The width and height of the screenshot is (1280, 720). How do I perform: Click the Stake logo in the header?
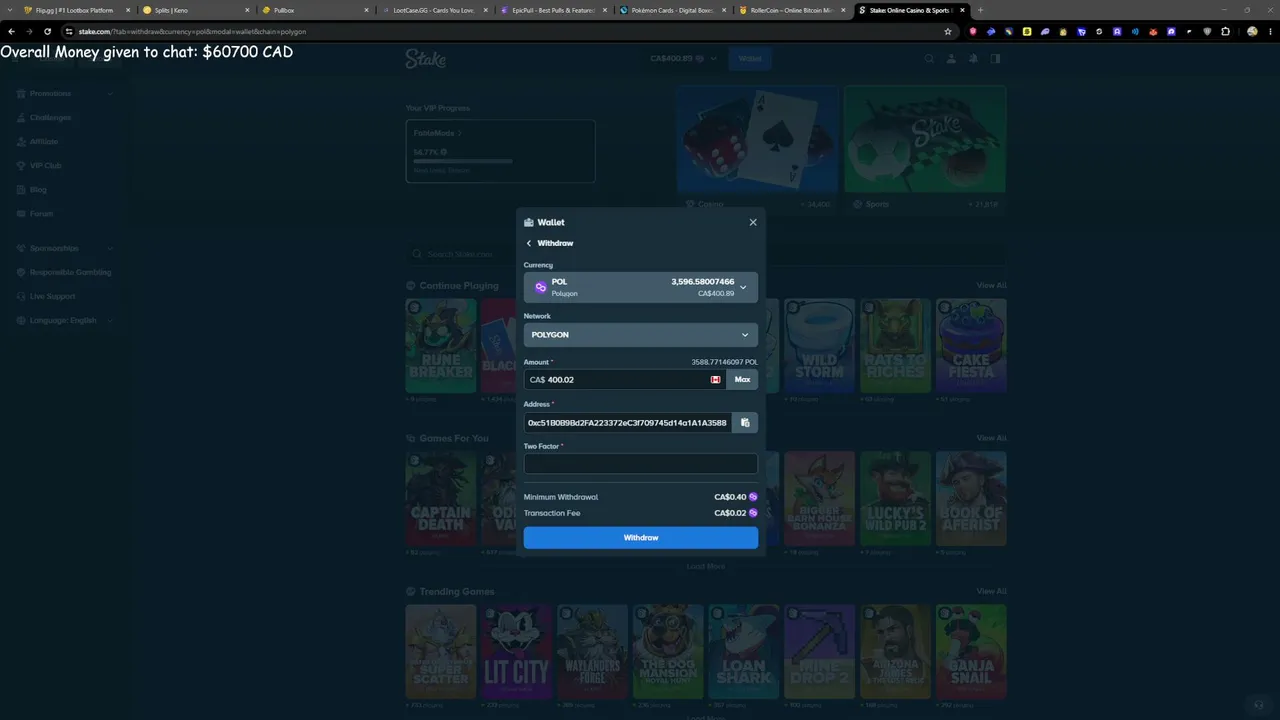pyautogui.click(x=426, y=59)
